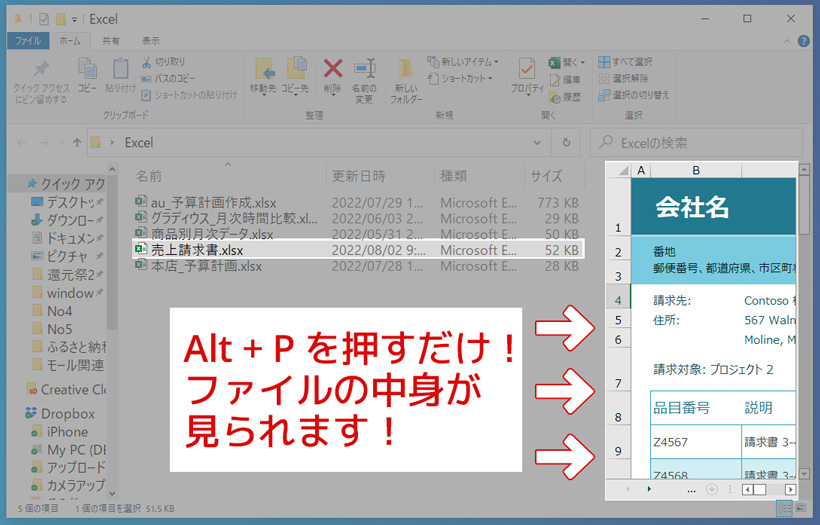Switch to the Share (共有) tab
Screen dimensions: 820x525
pos(111,41)
